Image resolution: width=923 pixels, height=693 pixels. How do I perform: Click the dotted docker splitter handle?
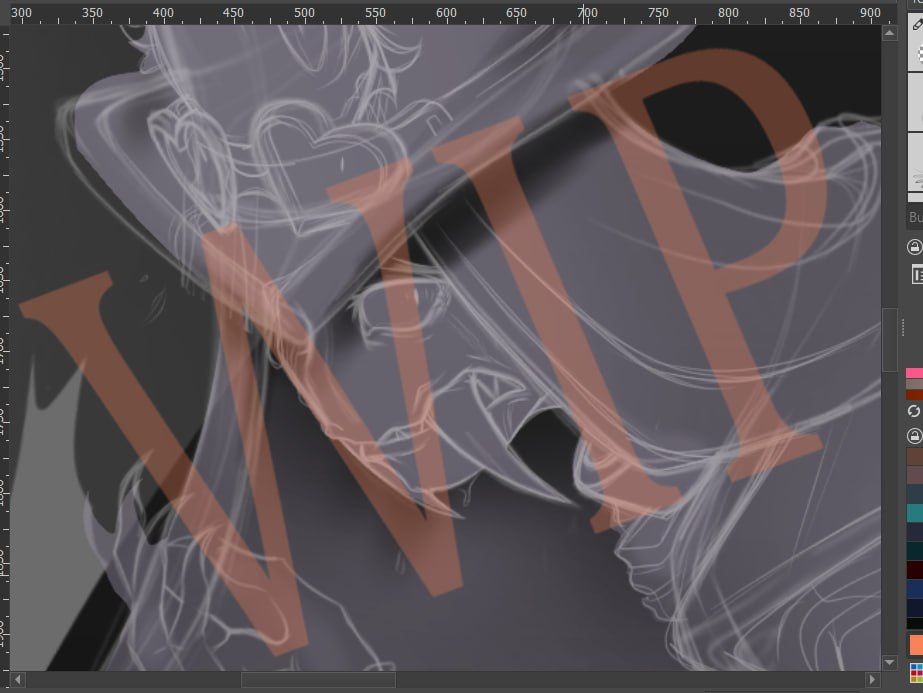(x=903, y=328)
